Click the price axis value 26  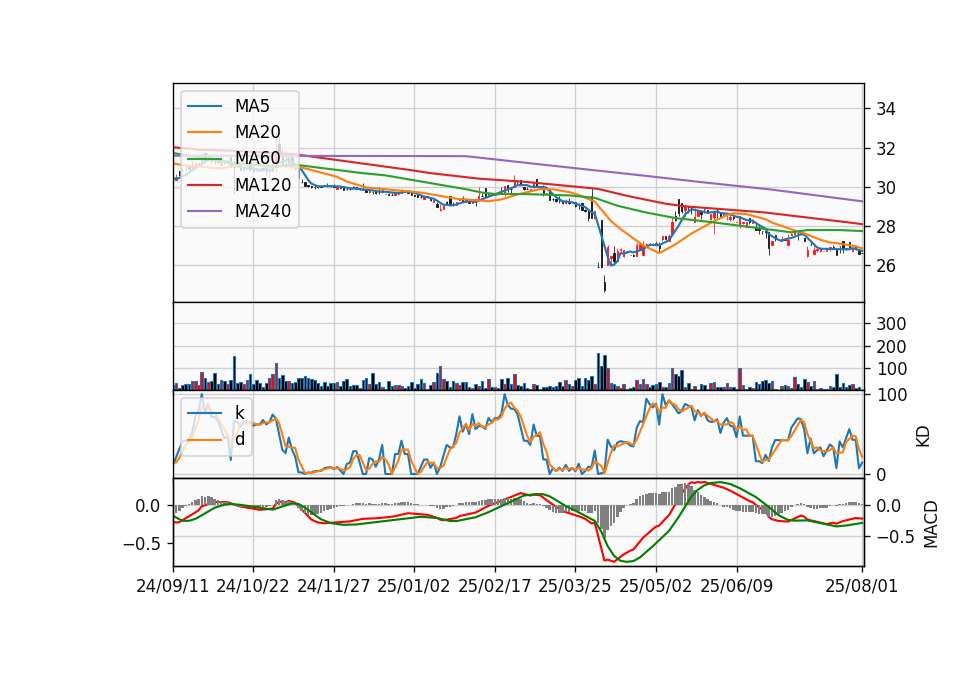[x=886, y=266]
